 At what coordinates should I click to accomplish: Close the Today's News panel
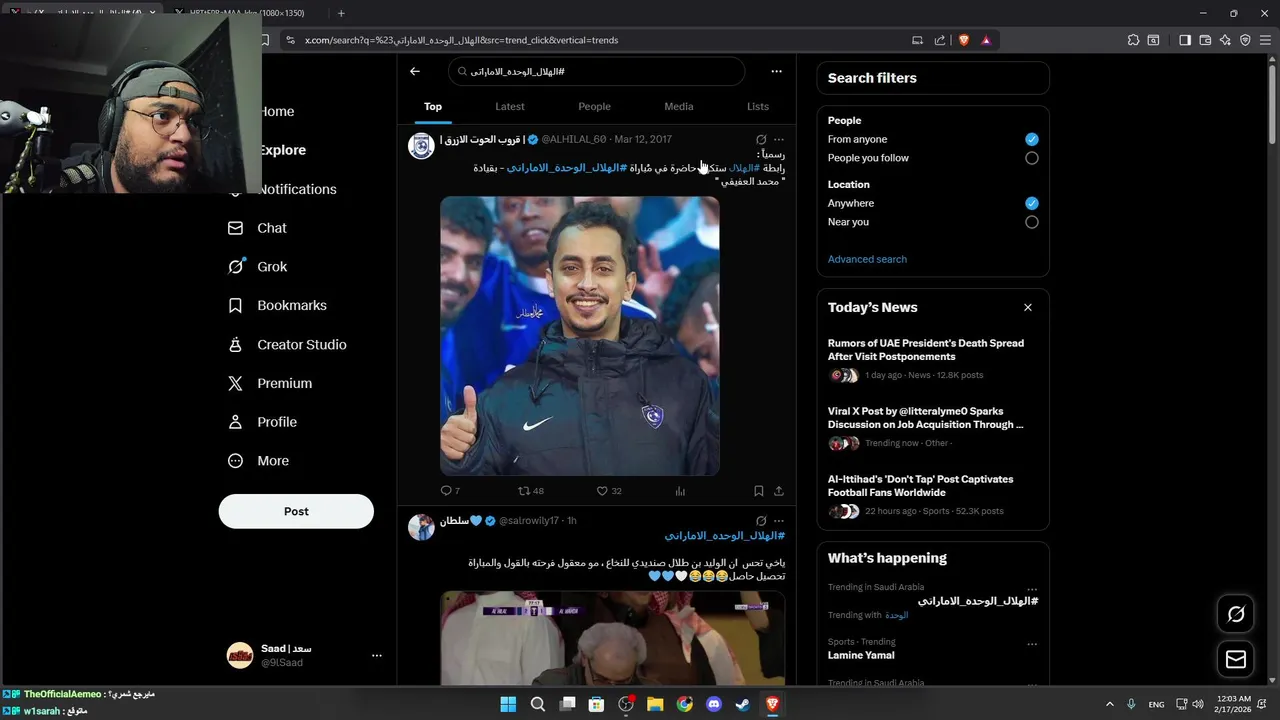point(1028,307)
